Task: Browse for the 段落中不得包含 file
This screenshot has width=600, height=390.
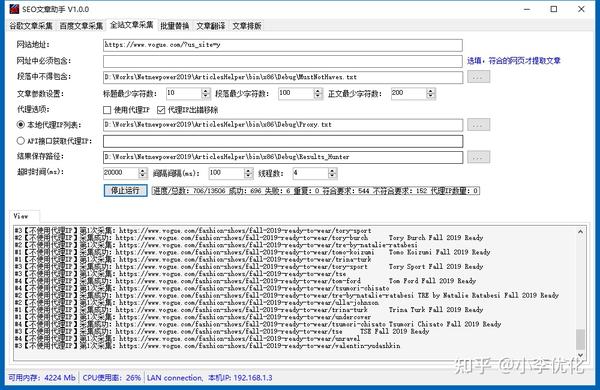Action: click(x=478, y=77)
